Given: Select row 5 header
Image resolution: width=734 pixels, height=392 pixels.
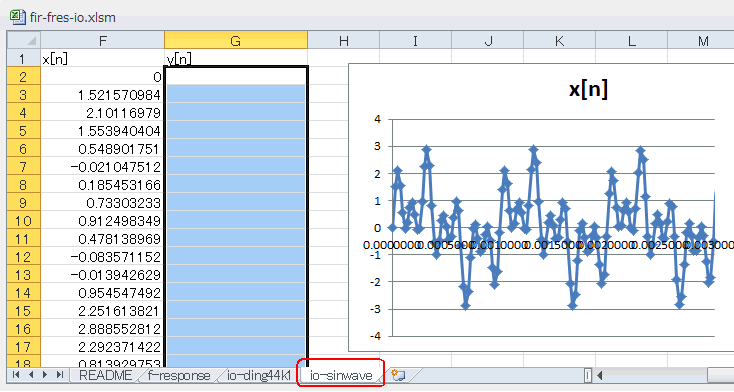Looking at the screenshot, I should point(24,131).
